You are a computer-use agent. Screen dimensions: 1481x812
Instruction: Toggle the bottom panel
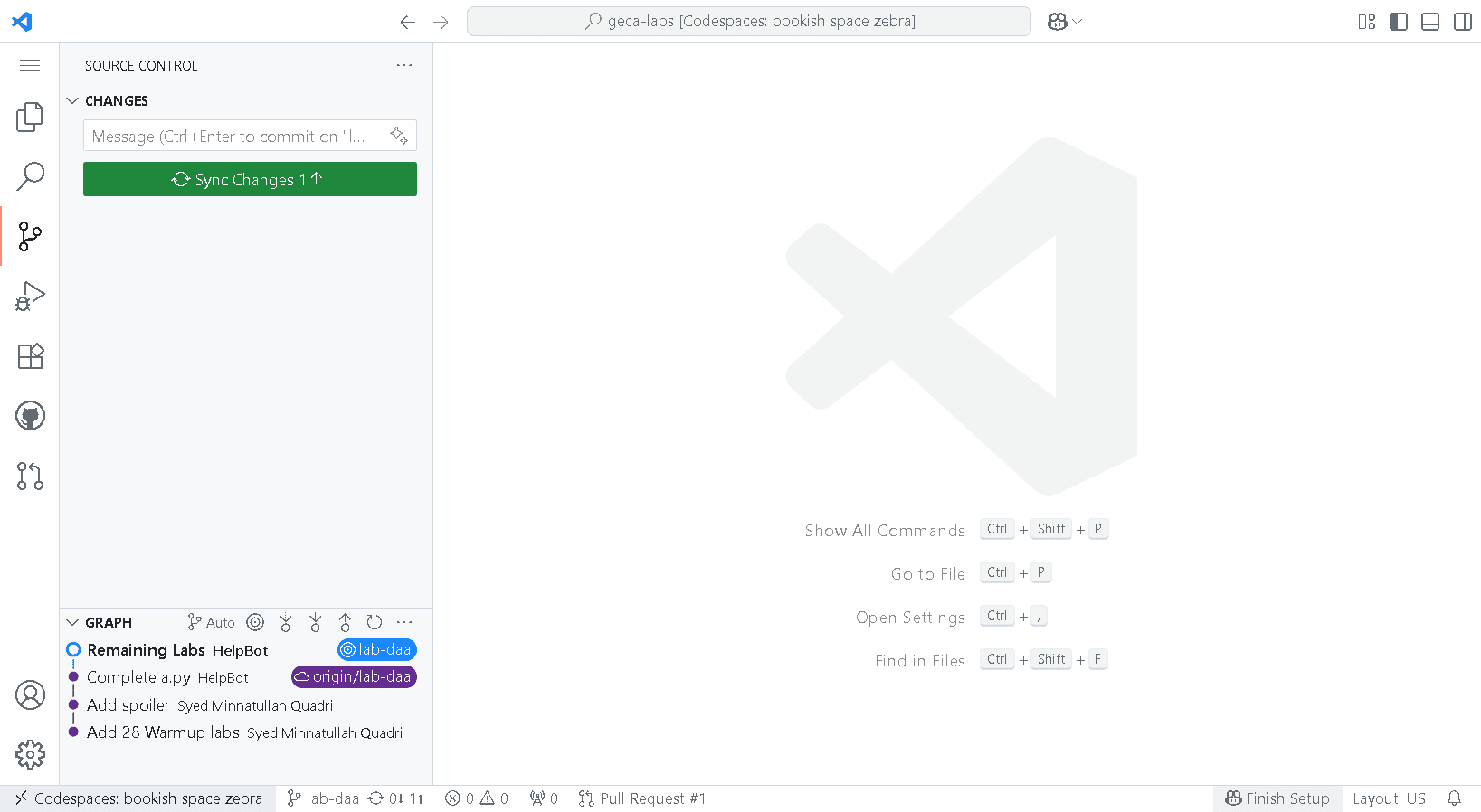point(1430,22)
